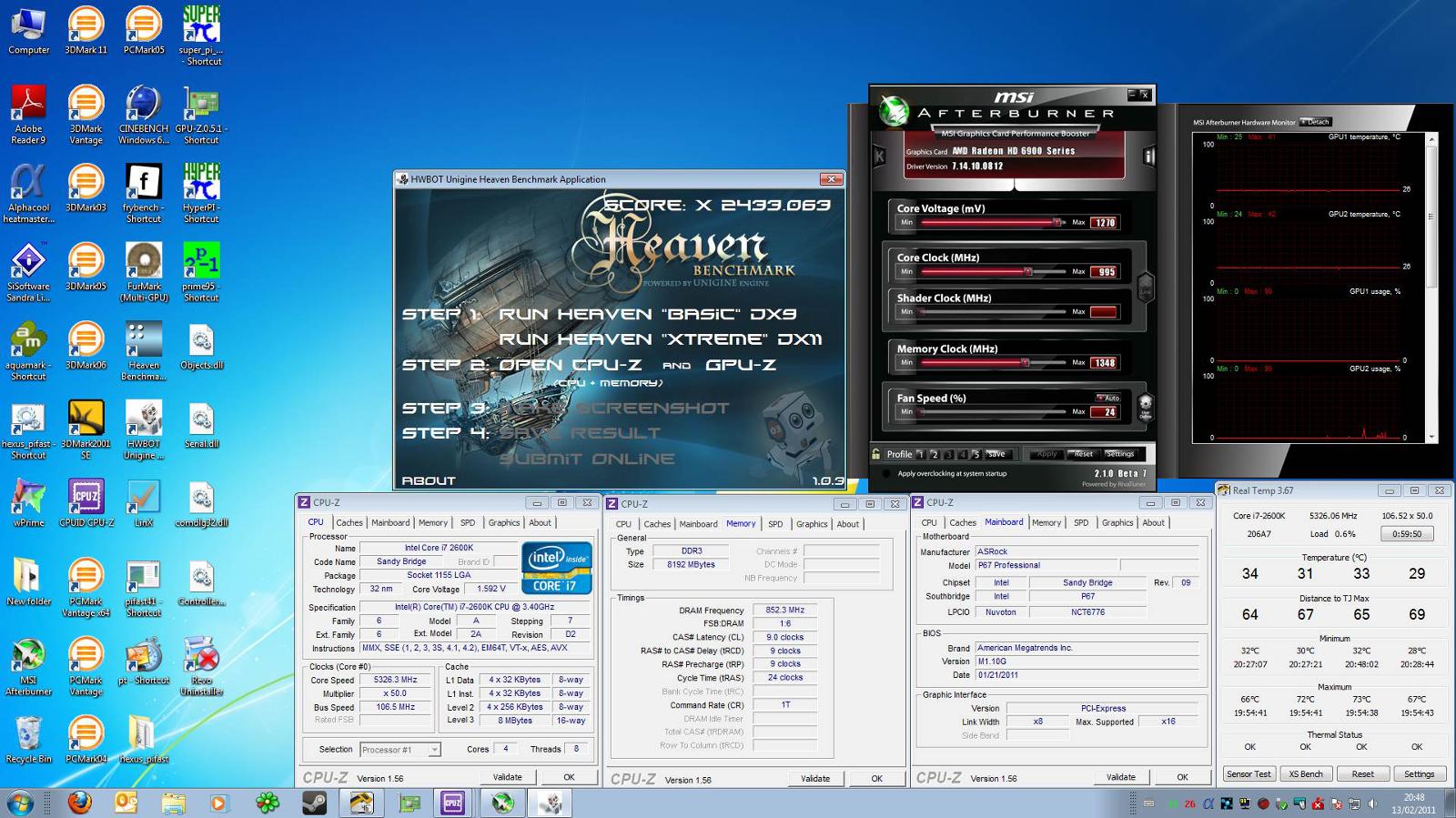The image size is (1456, 818).
Task: Open Firefox from the taskbar
Action: 80,803
